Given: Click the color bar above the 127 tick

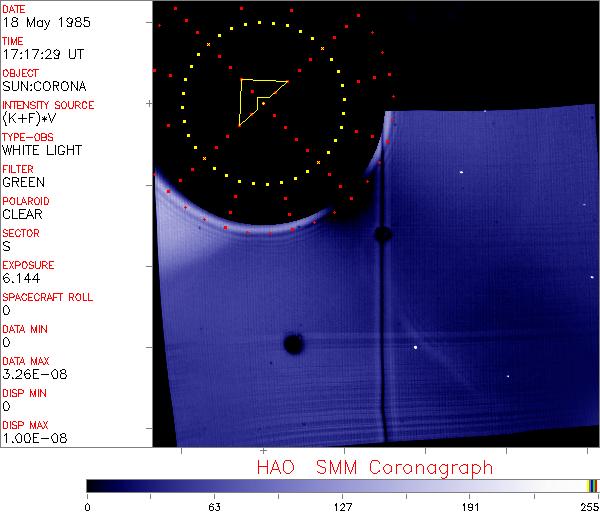Looking at the screenshot, I should (x=342, y=485).
